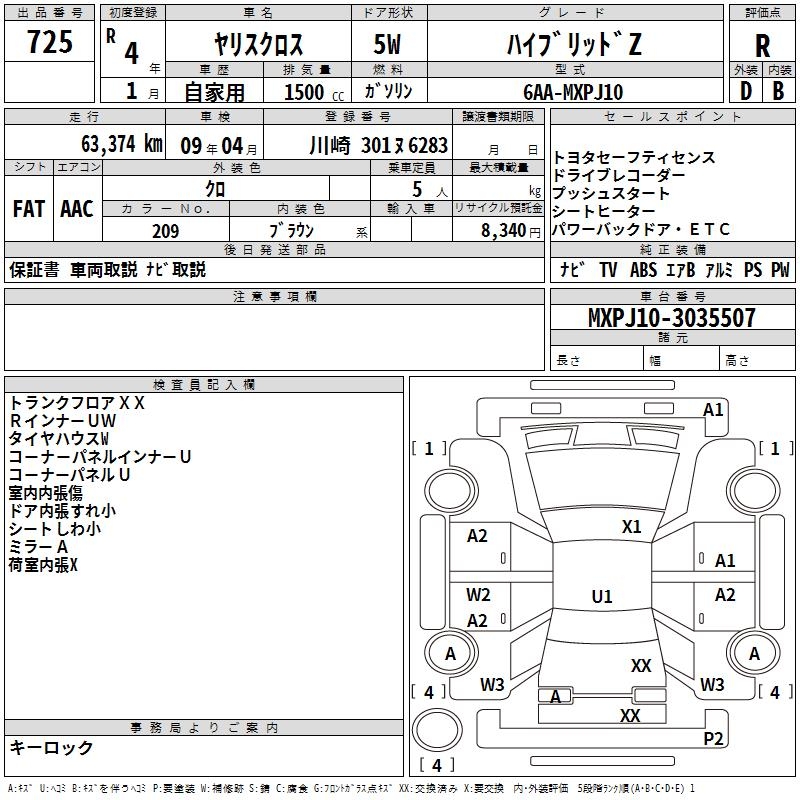Click P2 mark on rear bumper
Image resolution: width=800 pixels, height=800 pixels.
pos(713,738)
